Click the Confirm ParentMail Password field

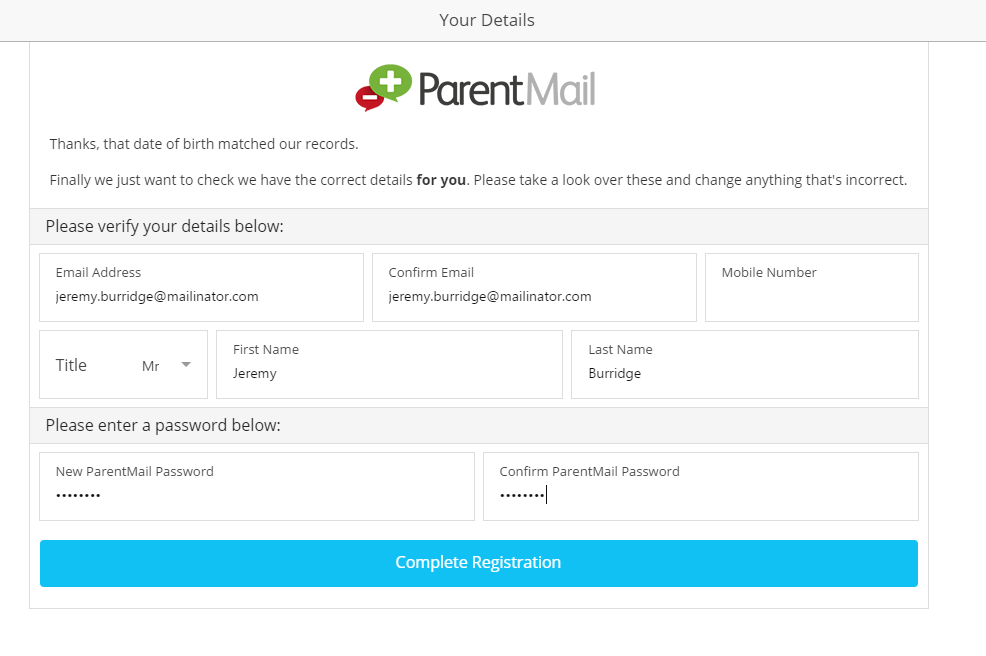700,495
